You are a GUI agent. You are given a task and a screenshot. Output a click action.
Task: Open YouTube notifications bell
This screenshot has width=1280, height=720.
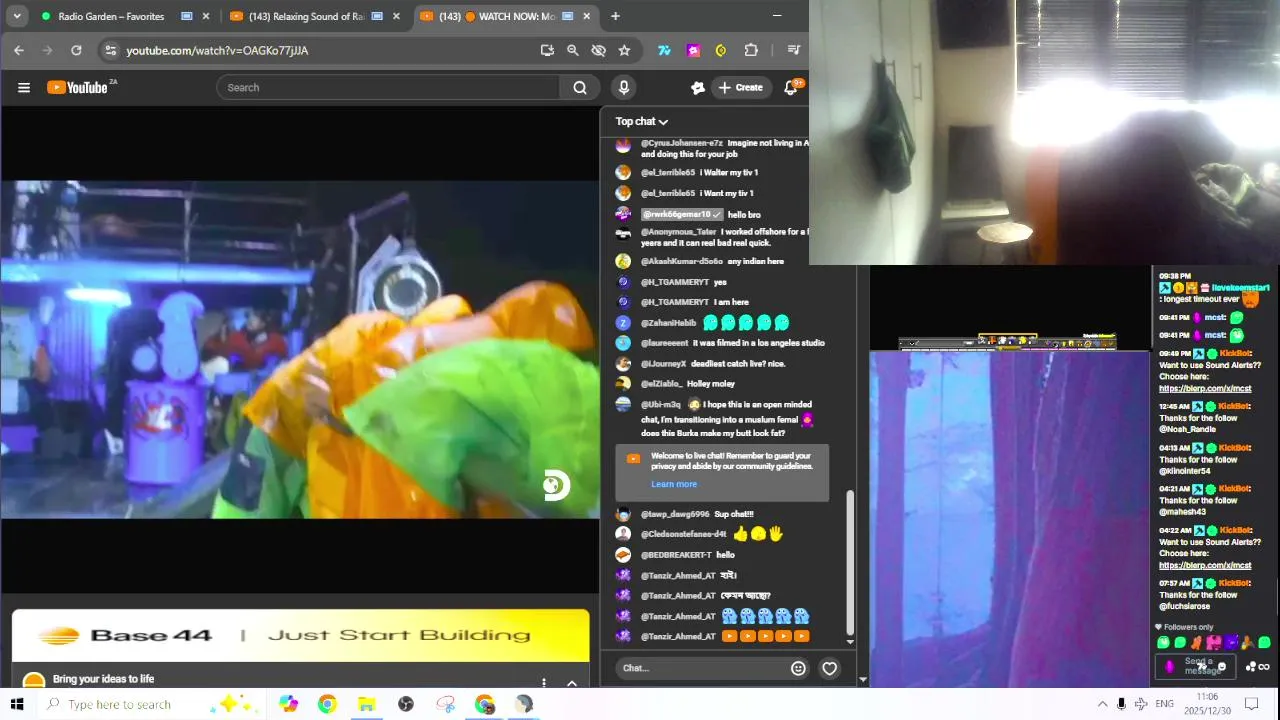coord(791,88)
